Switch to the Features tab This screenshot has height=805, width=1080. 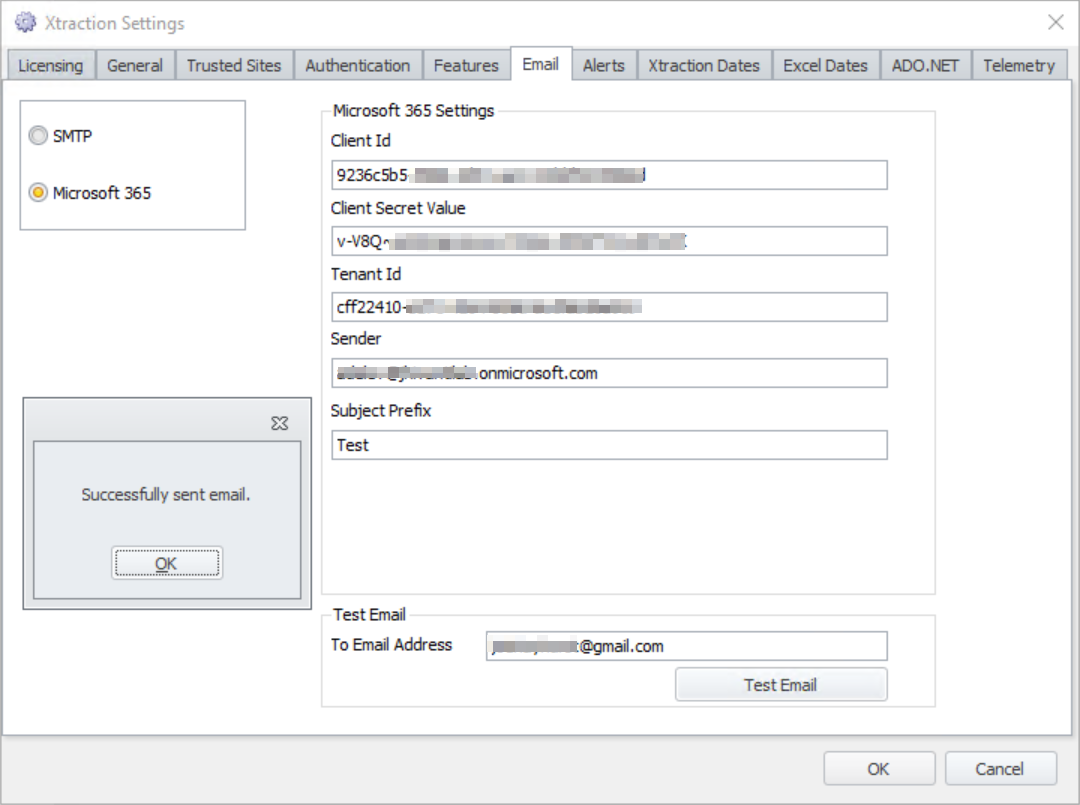pos(465,65)
